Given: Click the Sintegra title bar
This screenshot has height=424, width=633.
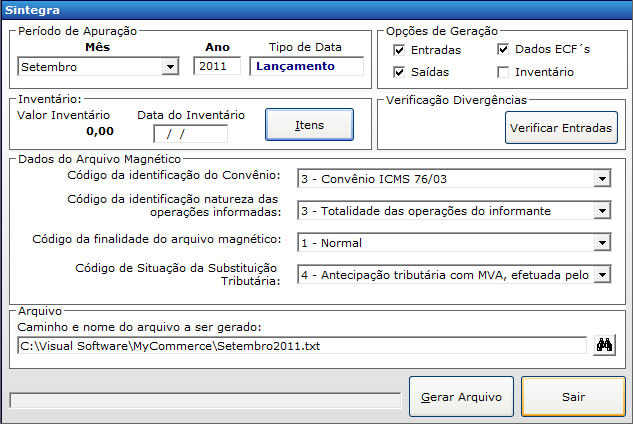Looking at the screenshot, I should pyautogui.click(x=316, y=10).
